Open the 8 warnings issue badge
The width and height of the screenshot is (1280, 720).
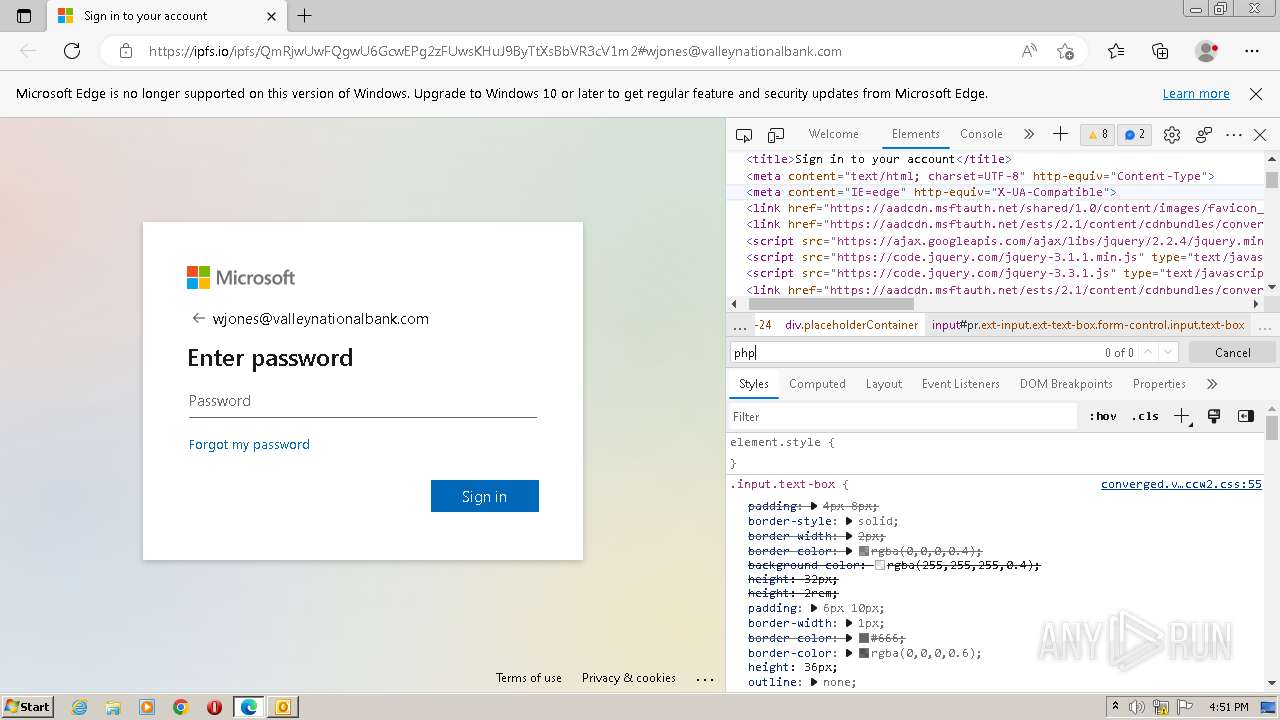[1098, 134]
